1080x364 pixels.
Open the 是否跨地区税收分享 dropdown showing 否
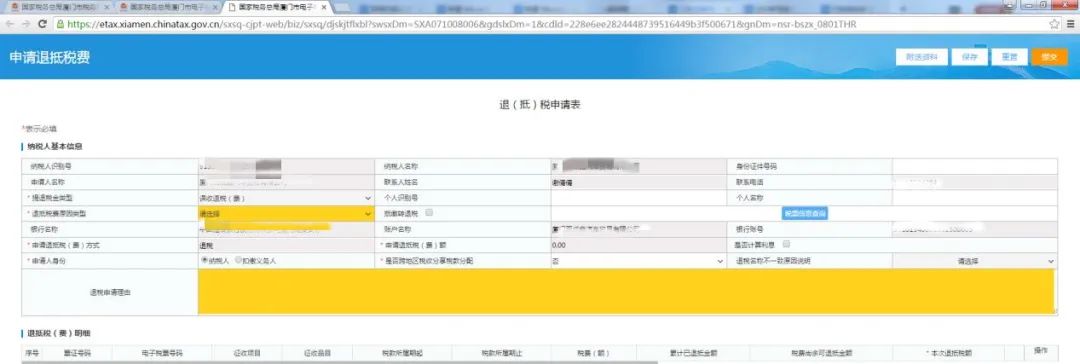(638, 261)
